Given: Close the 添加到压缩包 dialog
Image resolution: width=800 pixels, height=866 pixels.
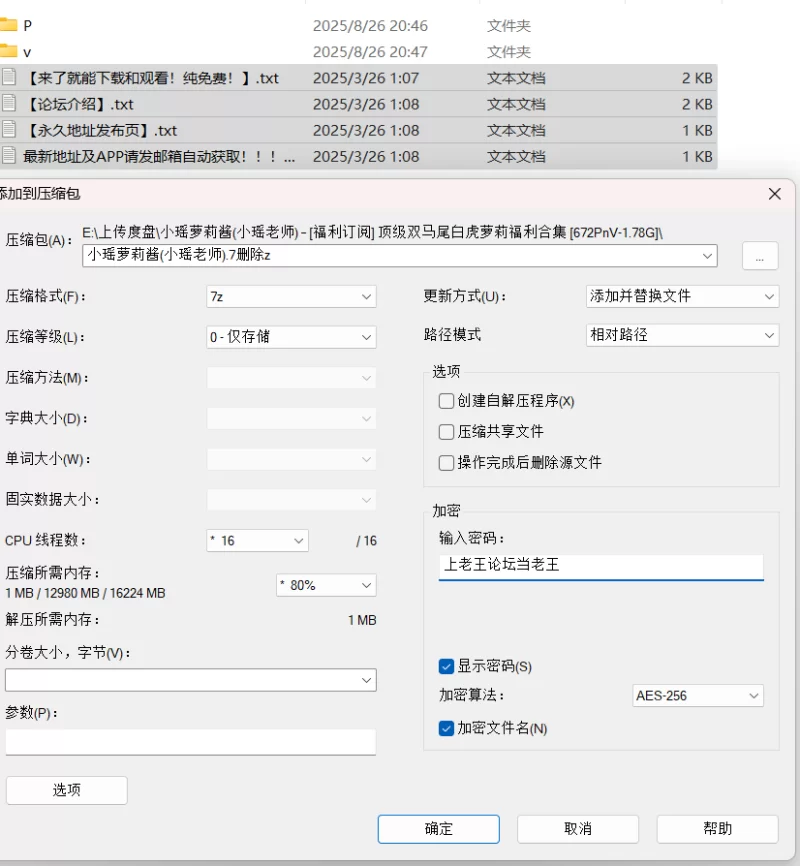Looking at the screenshot, I should pyautogui.click(x=775, y=194).
